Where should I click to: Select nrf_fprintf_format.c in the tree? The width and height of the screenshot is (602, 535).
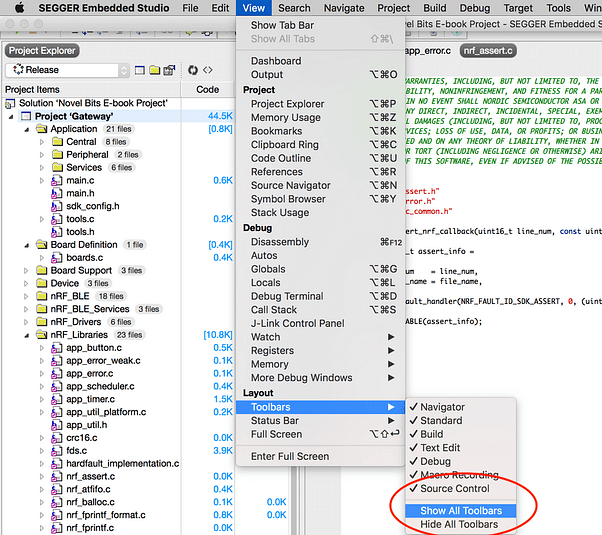click(106, 515)
